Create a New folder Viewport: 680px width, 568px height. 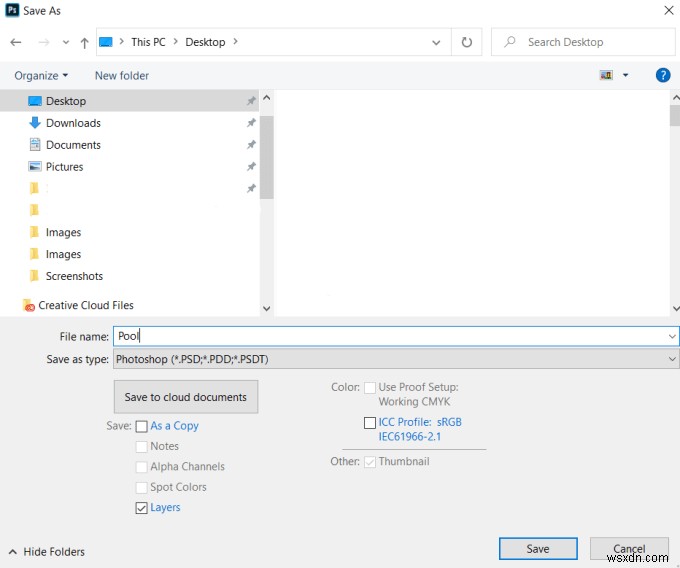click(122, 75)
